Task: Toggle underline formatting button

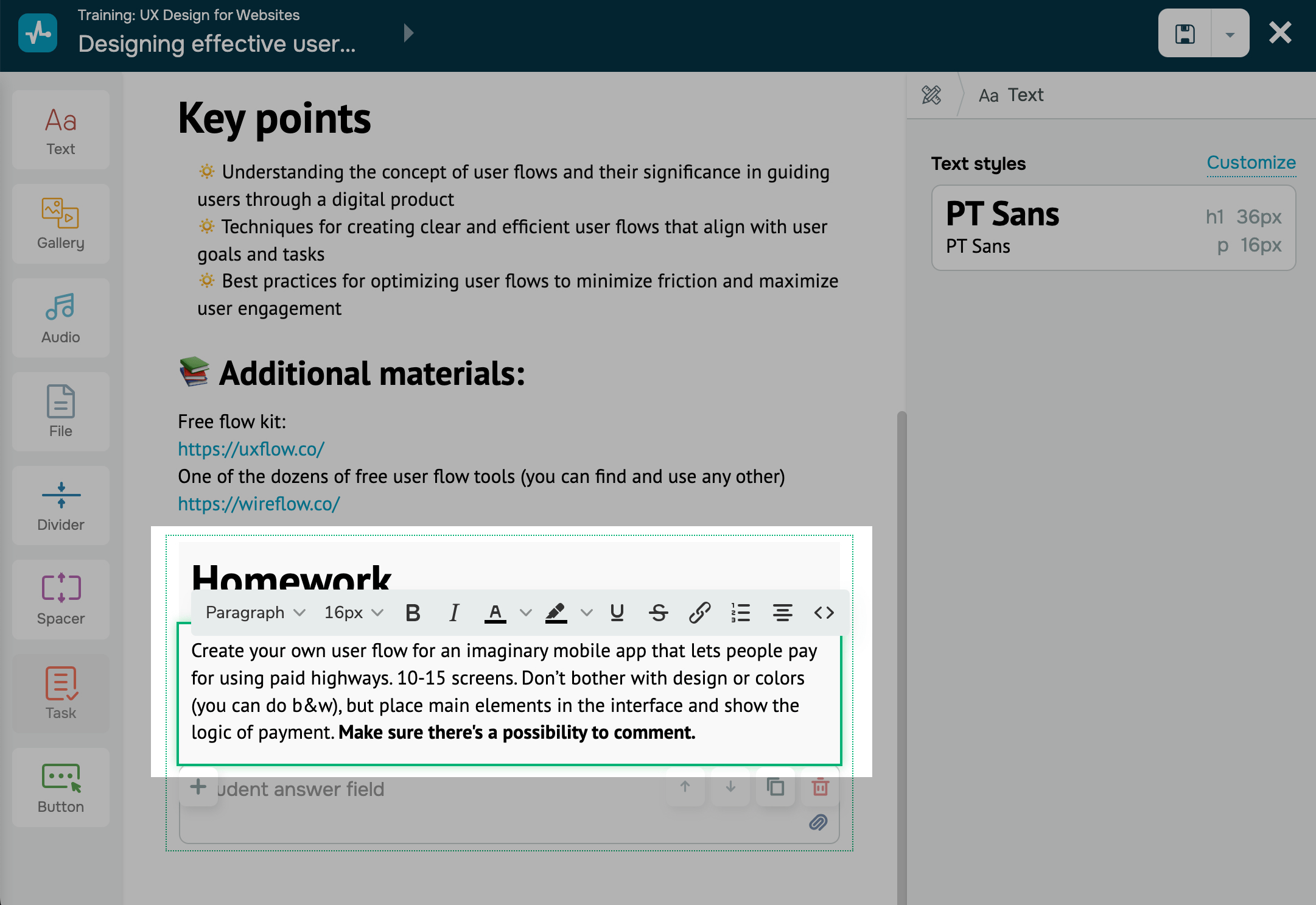Action: click(x=617, y=613)
